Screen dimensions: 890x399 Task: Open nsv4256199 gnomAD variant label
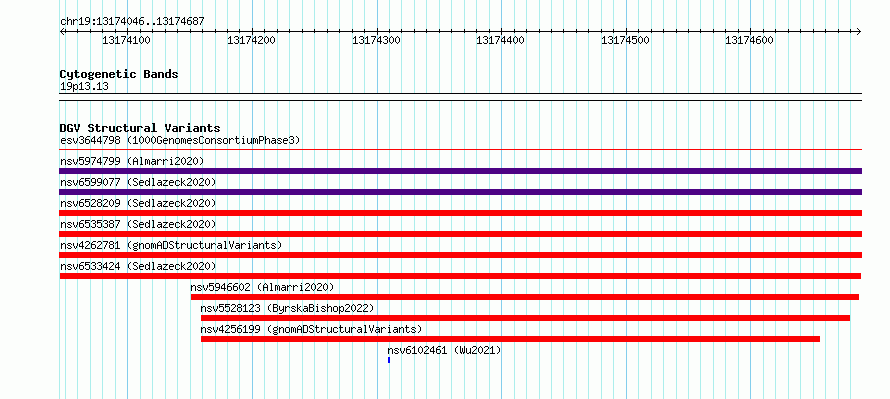point(311,329)
